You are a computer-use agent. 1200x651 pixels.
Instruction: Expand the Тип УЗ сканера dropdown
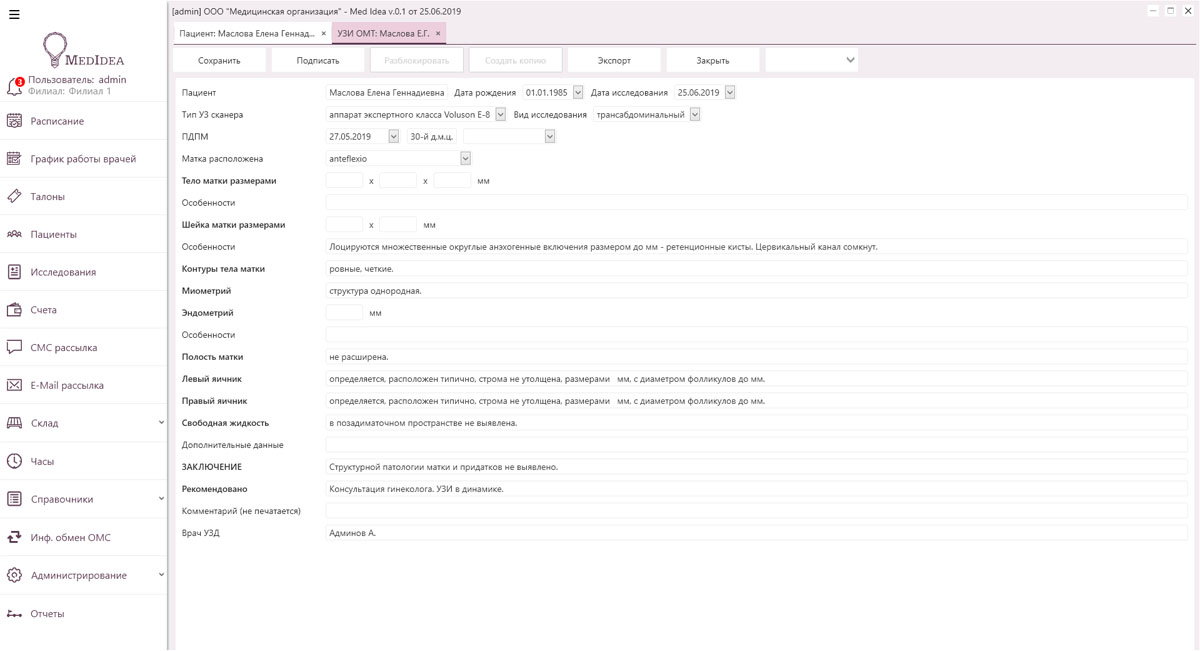[x=500, y=115]
